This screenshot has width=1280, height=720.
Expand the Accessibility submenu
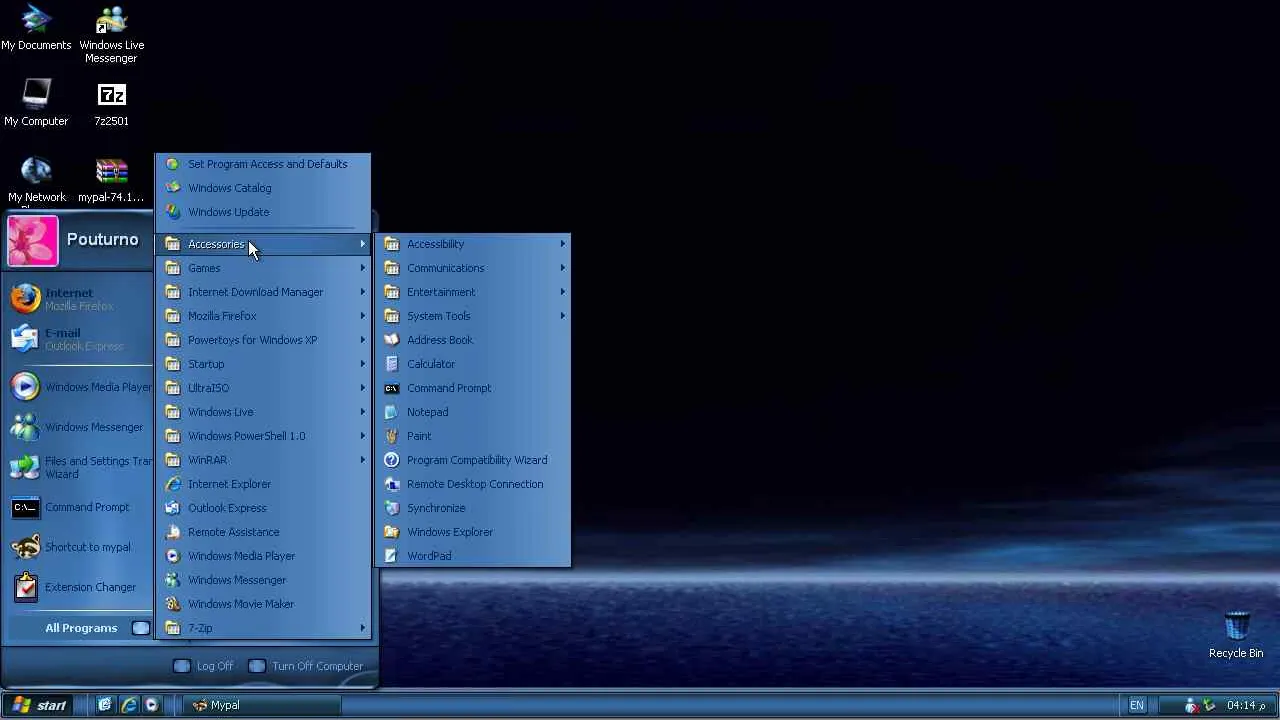point(473,244)
